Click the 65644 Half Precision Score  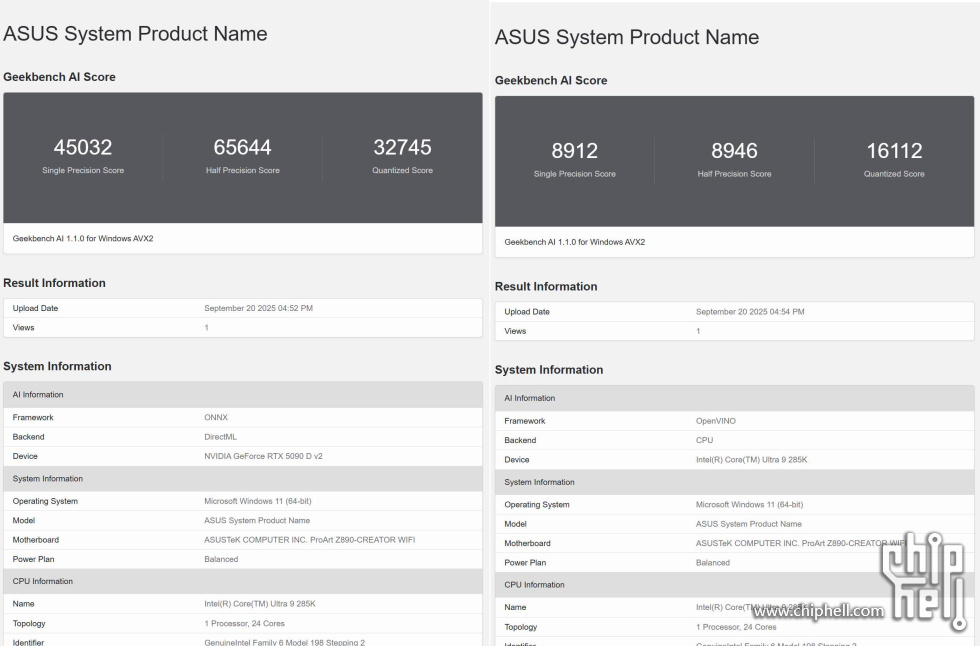(242, 148)
